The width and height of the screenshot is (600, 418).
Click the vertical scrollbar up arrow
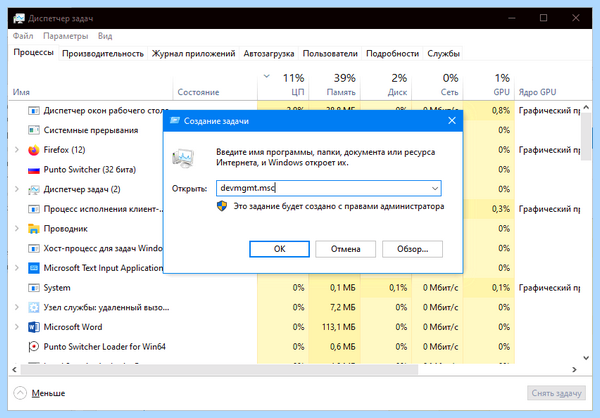pyautogui.click(x=586, y=108)
